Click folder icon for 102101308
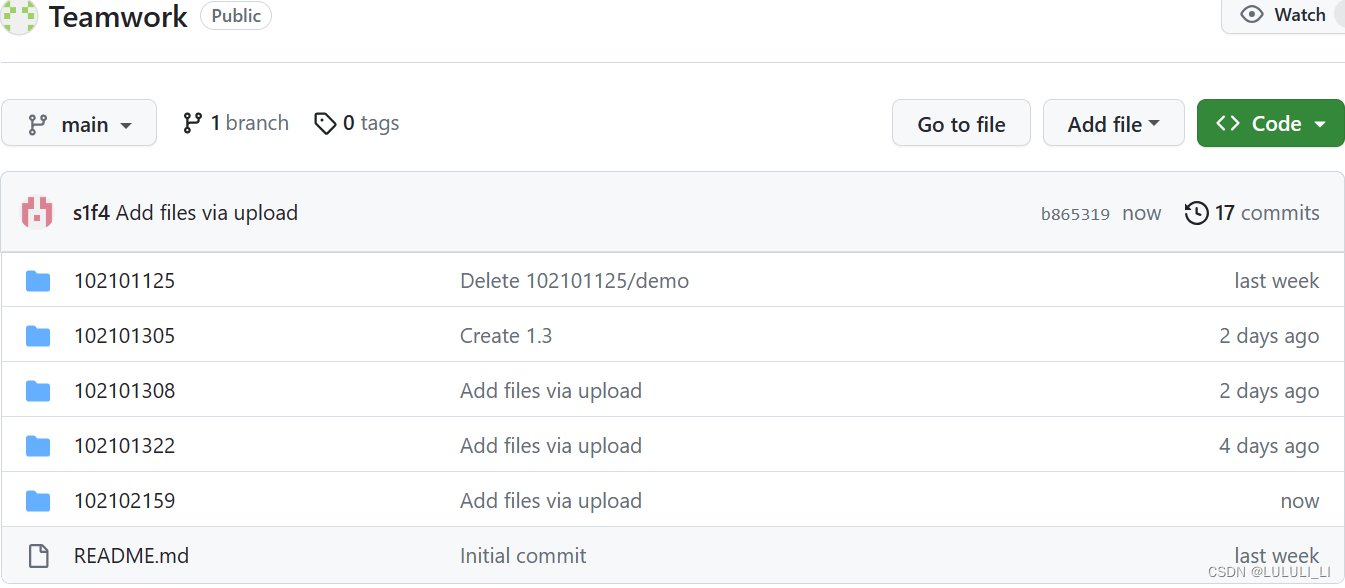 (38, 391)
